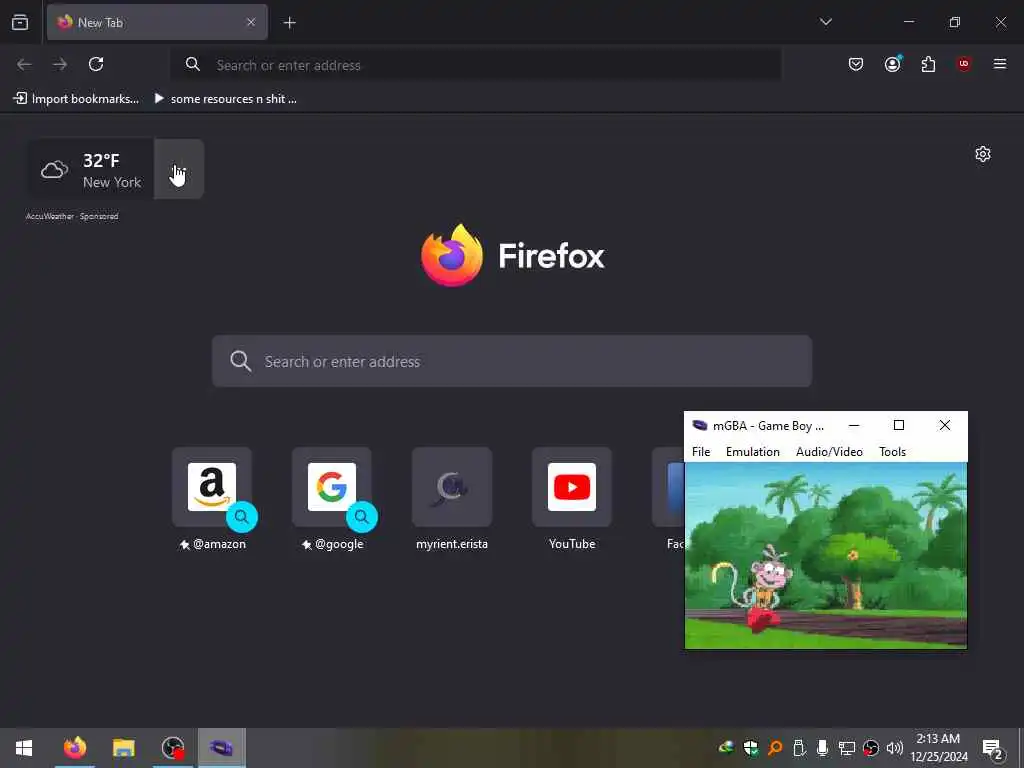Click Import bookmarks in the bookmarks bar
The width and height of the screenshot is (1024, 768).
[x=76, y=99]
